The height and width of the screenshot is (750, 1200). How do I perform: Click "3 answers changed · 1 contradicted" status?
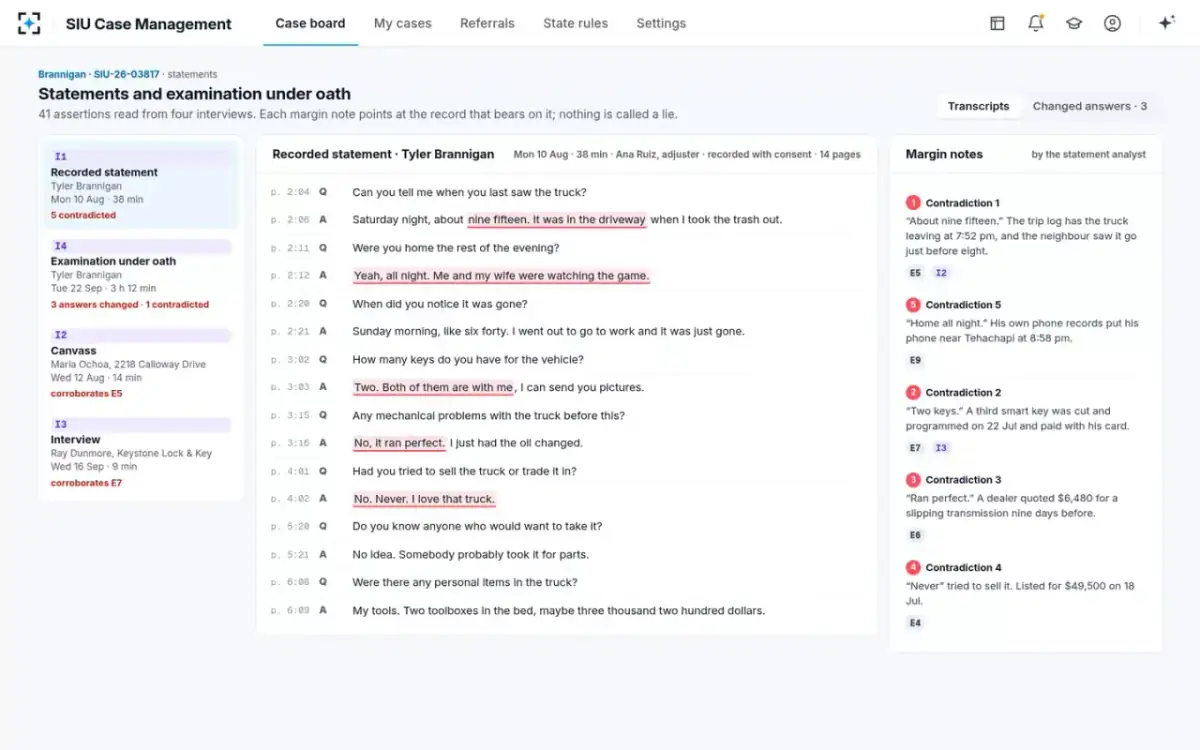130,304
